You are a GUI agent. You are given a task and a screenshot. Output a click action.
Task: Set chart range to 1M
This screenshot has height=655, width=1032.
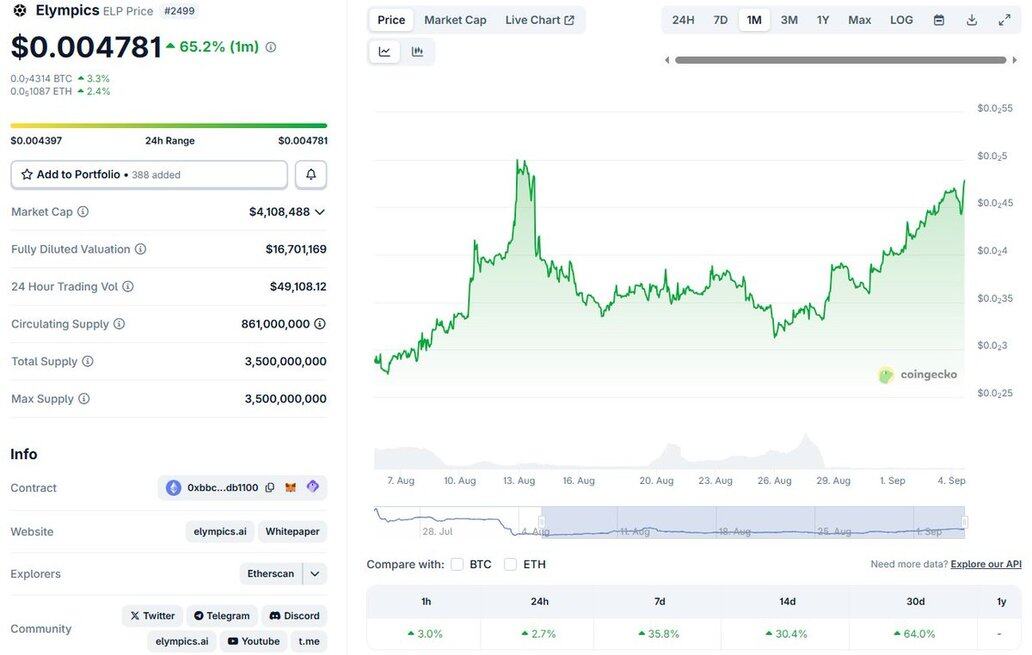[754, 20]
